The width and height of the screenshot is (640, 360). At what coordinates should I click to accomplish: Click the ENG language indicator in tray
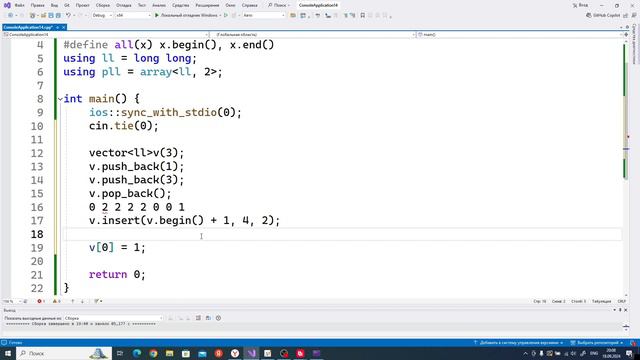click(x=594, y=353)
